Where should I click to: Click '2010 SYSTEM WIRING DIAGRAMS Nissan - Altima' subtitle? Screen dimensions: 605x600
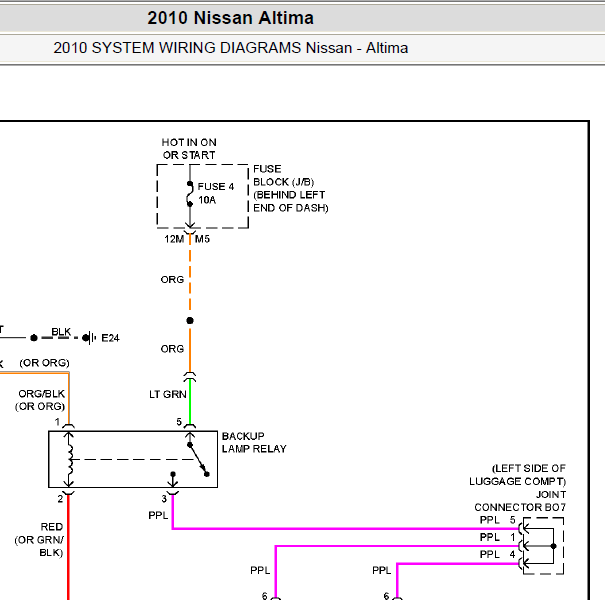point(230,48)
